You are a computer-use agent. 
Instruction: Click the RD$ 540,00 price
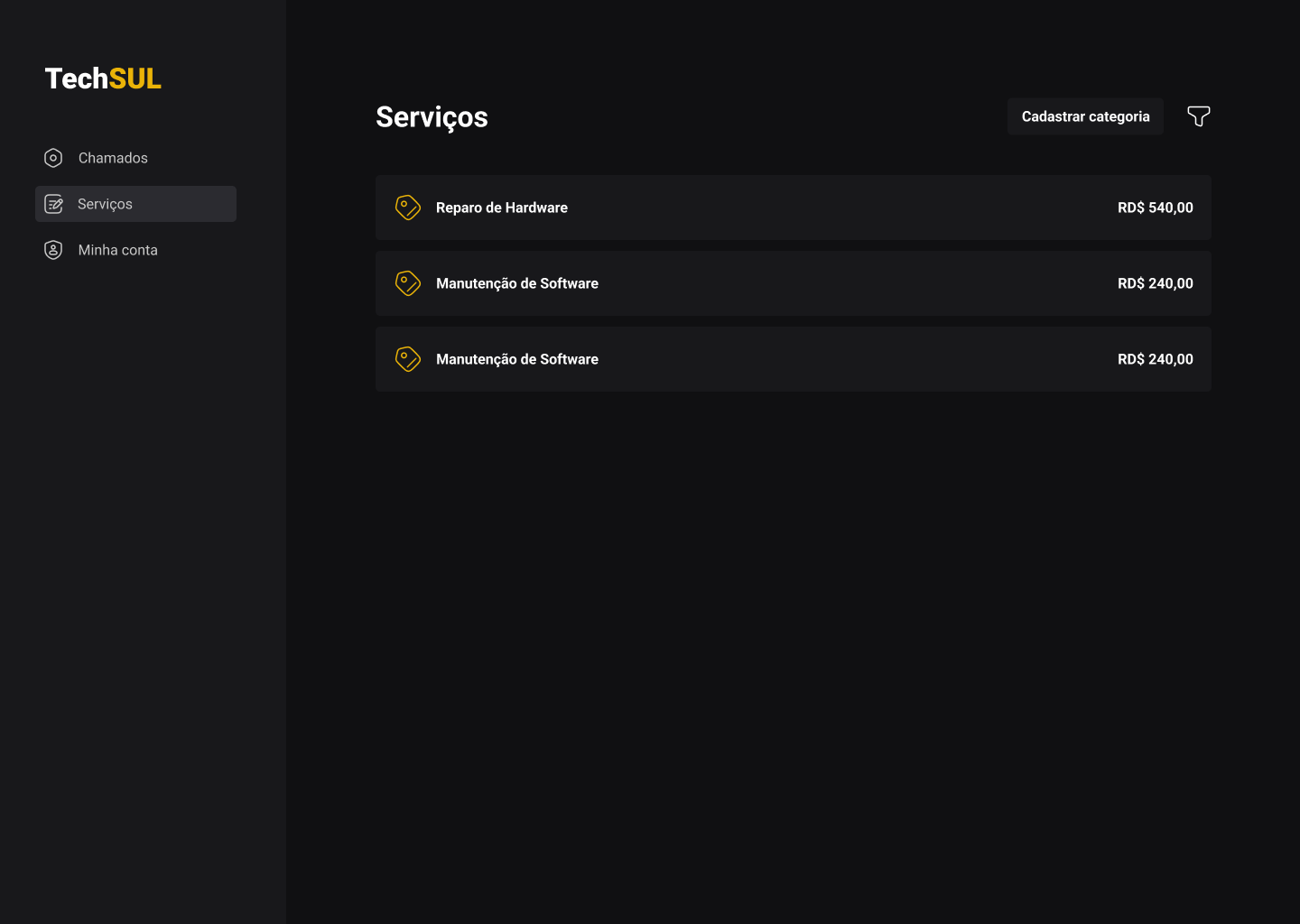pos(1155,208)
